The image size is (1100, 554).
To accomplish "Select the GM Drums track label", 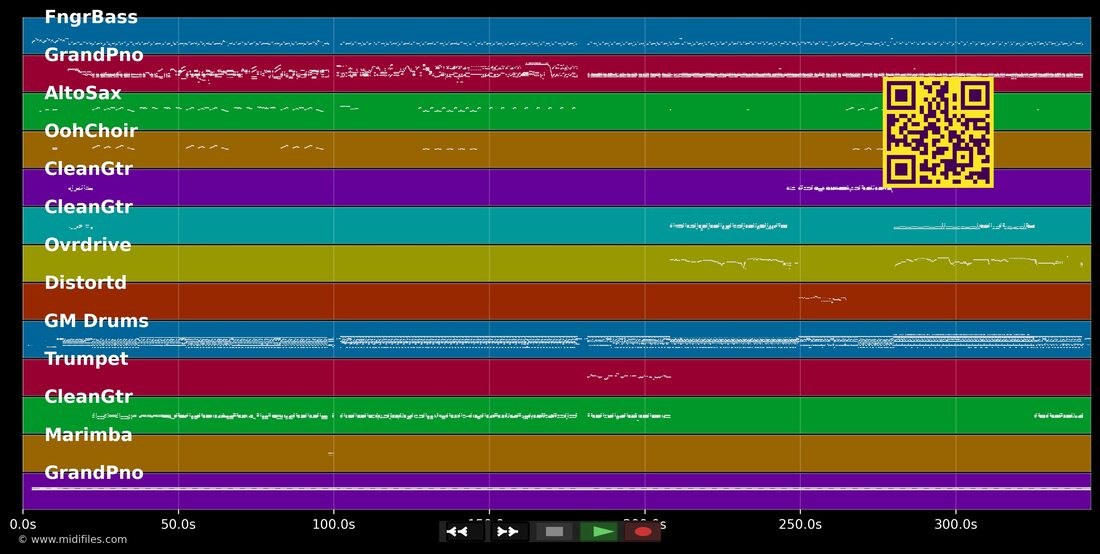I will (x=97, y=320).
